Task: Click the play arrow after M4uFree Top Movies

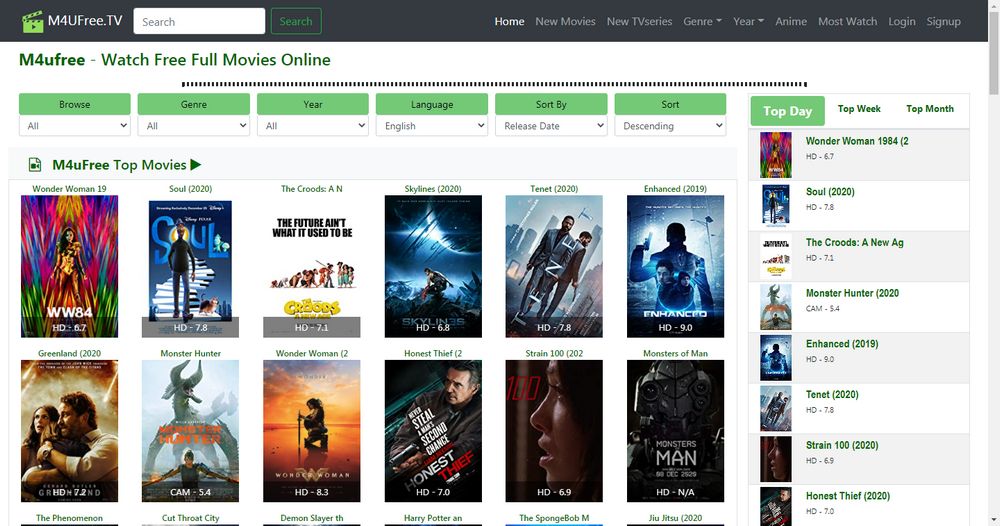Action: click(x=196, y=164)
